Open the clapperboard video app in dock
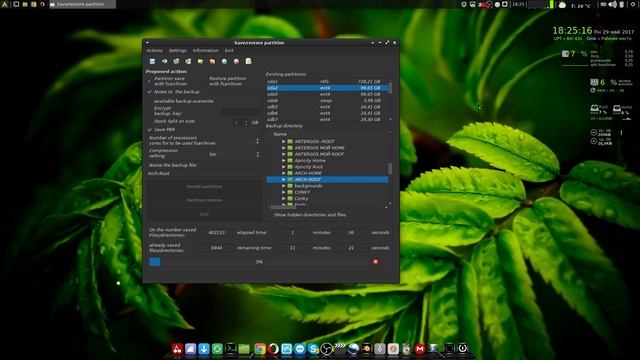Image resolution: width=640 pixels, height=360 pixels. [340, 348]
